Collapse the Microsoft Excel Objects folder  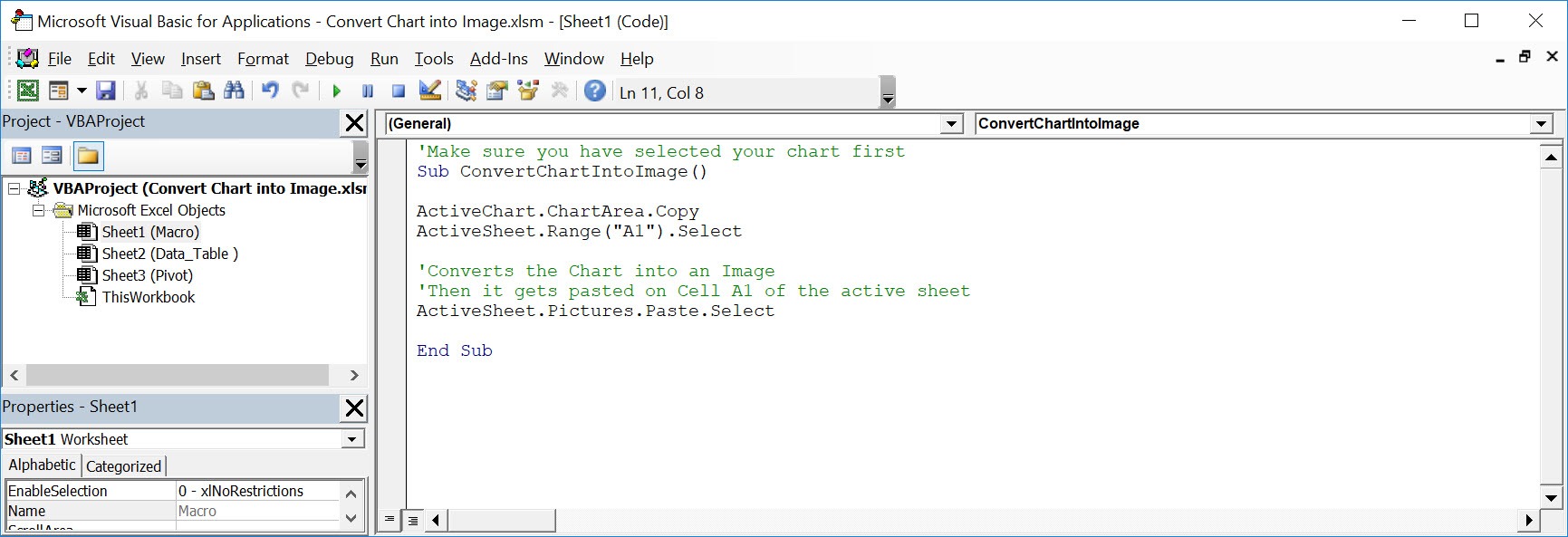[38, 210]
